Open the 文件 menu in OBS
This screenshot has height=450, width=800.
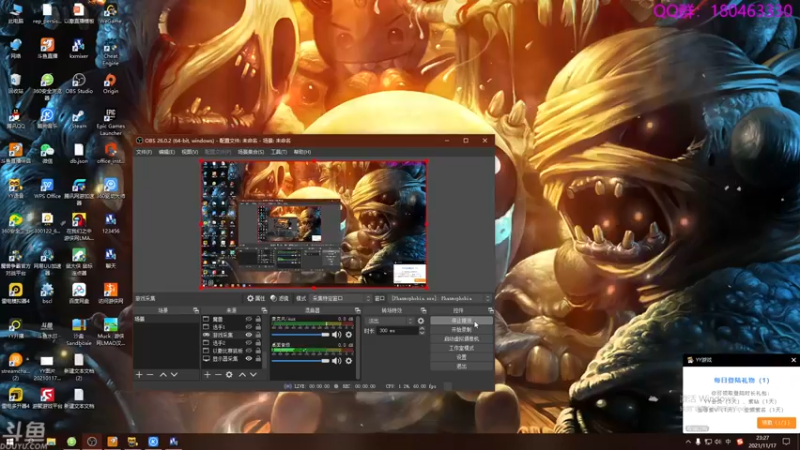coord(143,152)
